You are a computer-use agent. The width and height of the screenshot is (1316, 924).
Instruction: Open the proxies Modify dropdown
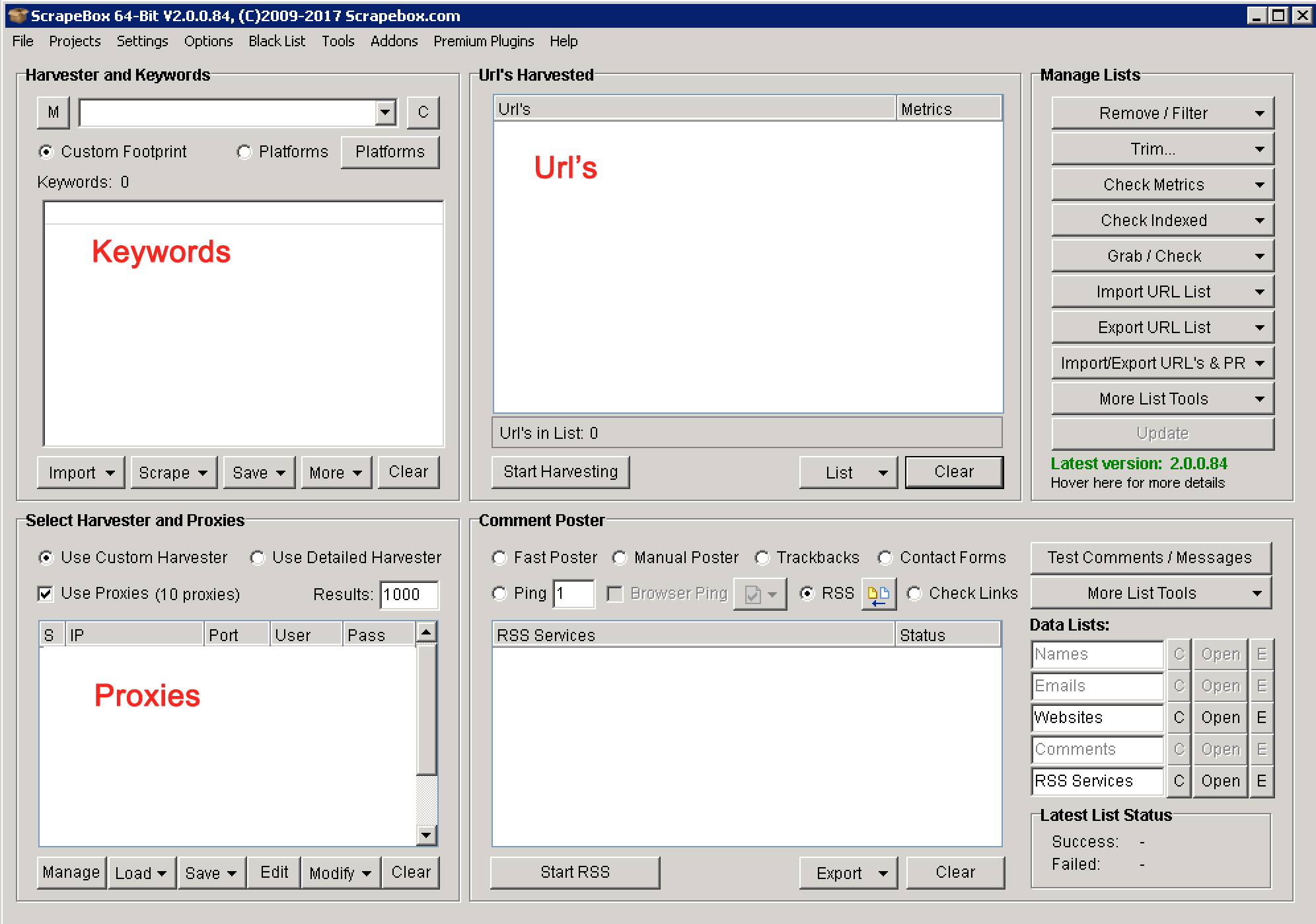pyautogui.click(x=341, y=873)
